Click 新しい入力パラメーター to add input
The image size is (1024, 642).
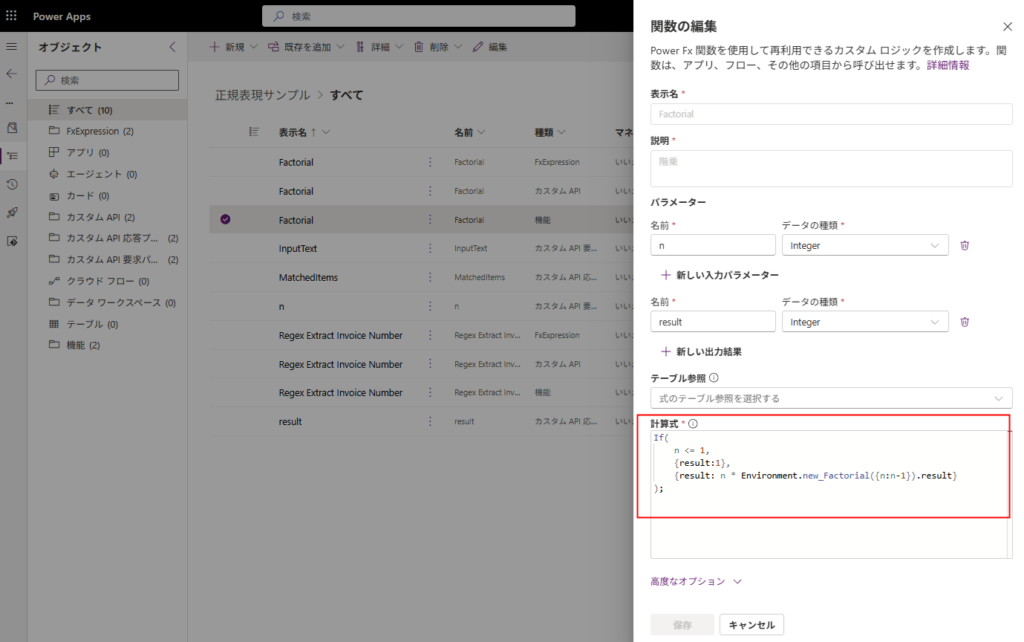pos(719,274)
